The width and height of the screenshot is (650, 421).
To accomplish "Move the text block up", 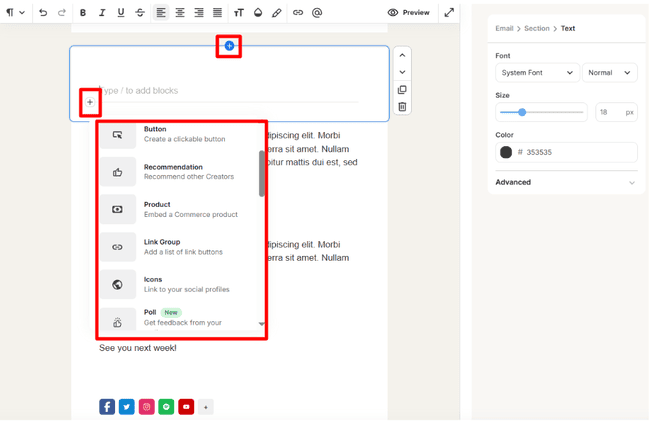I will click(x=402, y=55).
